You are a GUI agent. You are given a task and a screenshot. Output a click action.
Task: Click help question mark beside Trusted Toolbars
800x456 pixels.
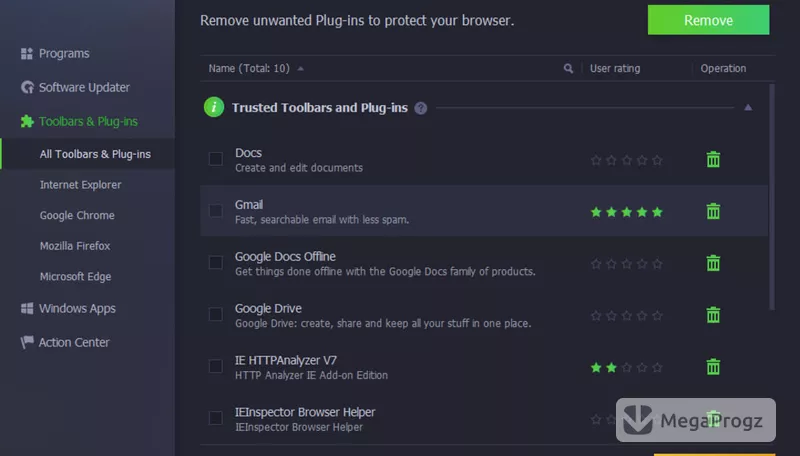(x=420, y=108)
